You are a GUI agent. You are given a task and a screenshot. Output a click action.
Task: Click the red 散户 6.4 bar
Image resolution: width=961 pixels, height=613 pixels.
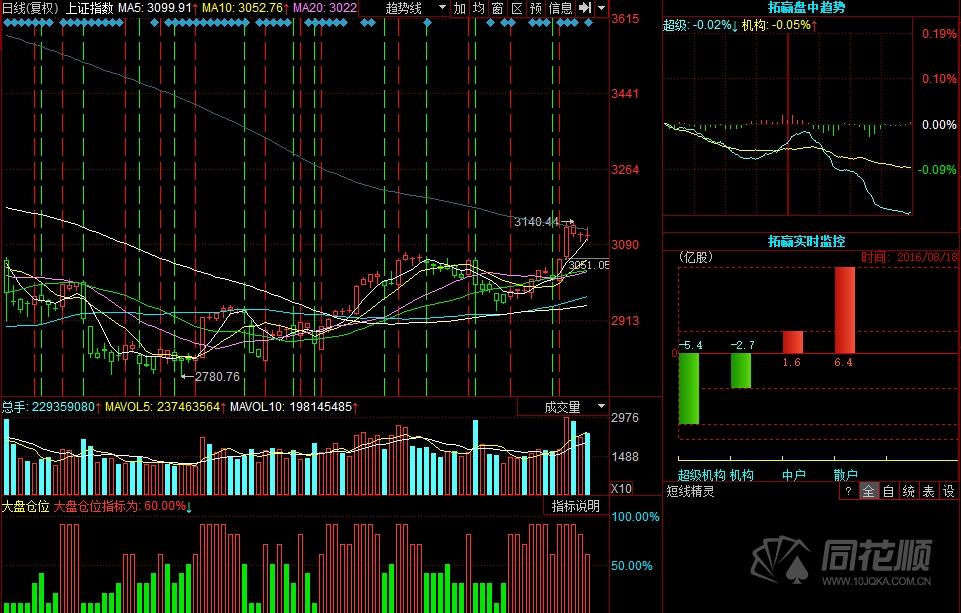(845, 309)
